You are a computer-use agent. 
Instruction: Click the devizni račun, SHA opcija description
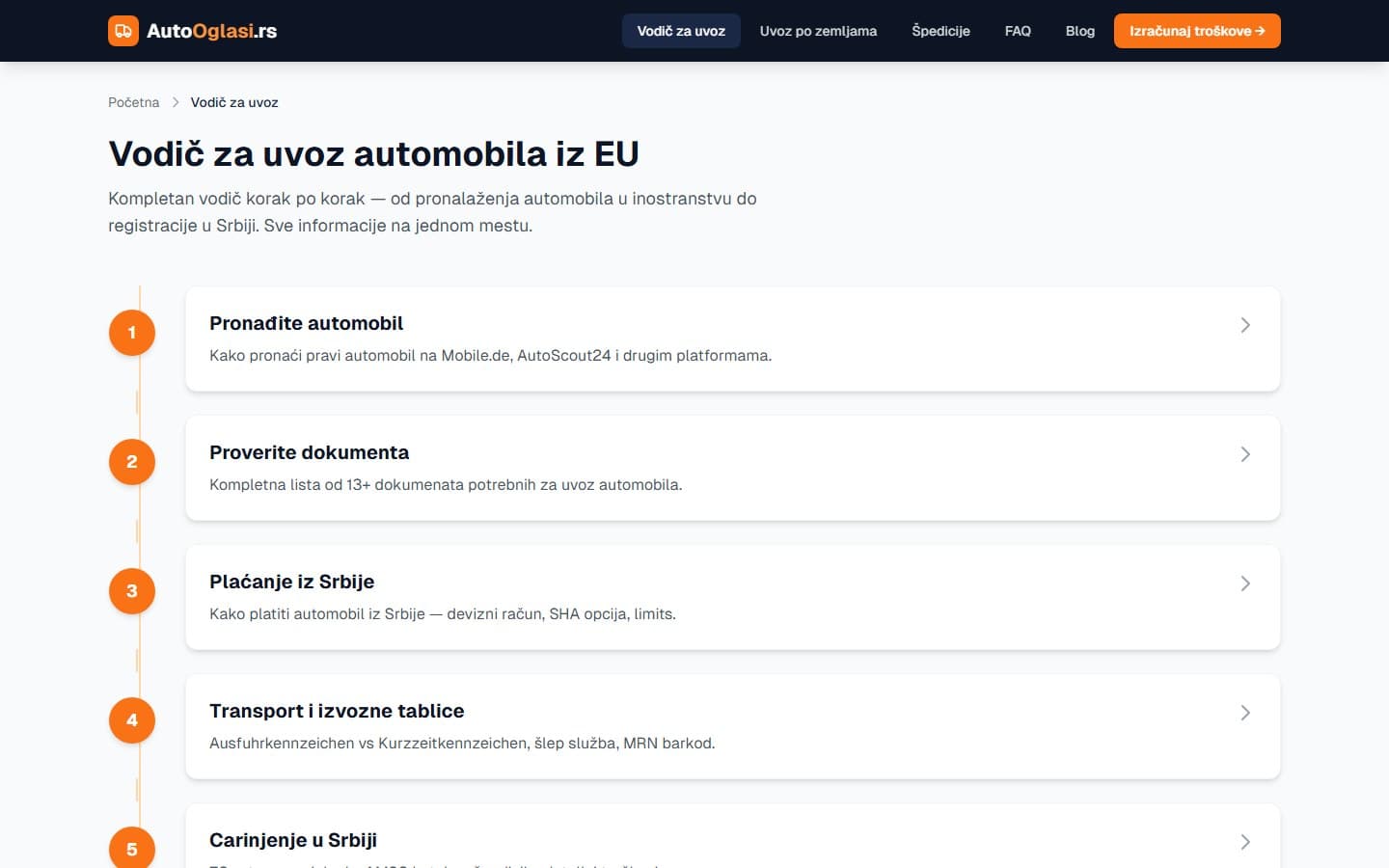443,614
